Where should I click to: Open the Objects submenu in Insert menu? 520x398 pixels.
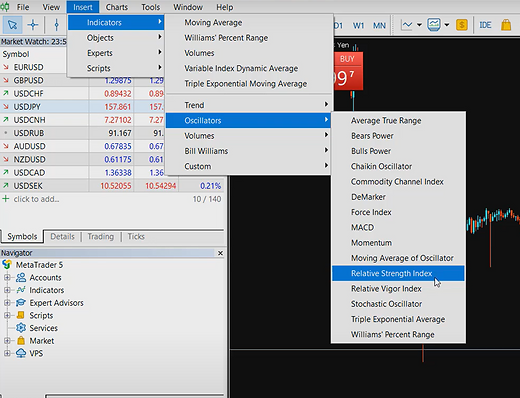point(116,38)
